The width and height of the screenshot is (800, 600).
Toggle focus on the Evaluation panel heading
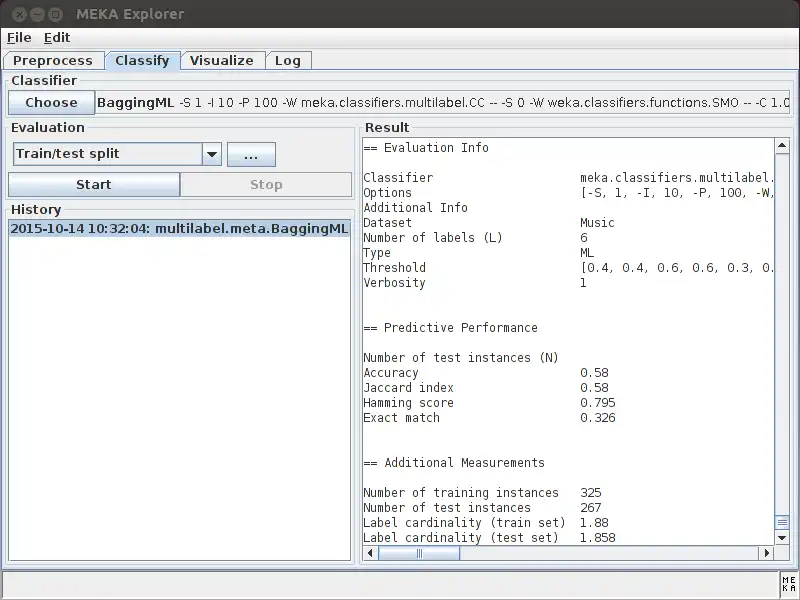[x=47, y=127]
